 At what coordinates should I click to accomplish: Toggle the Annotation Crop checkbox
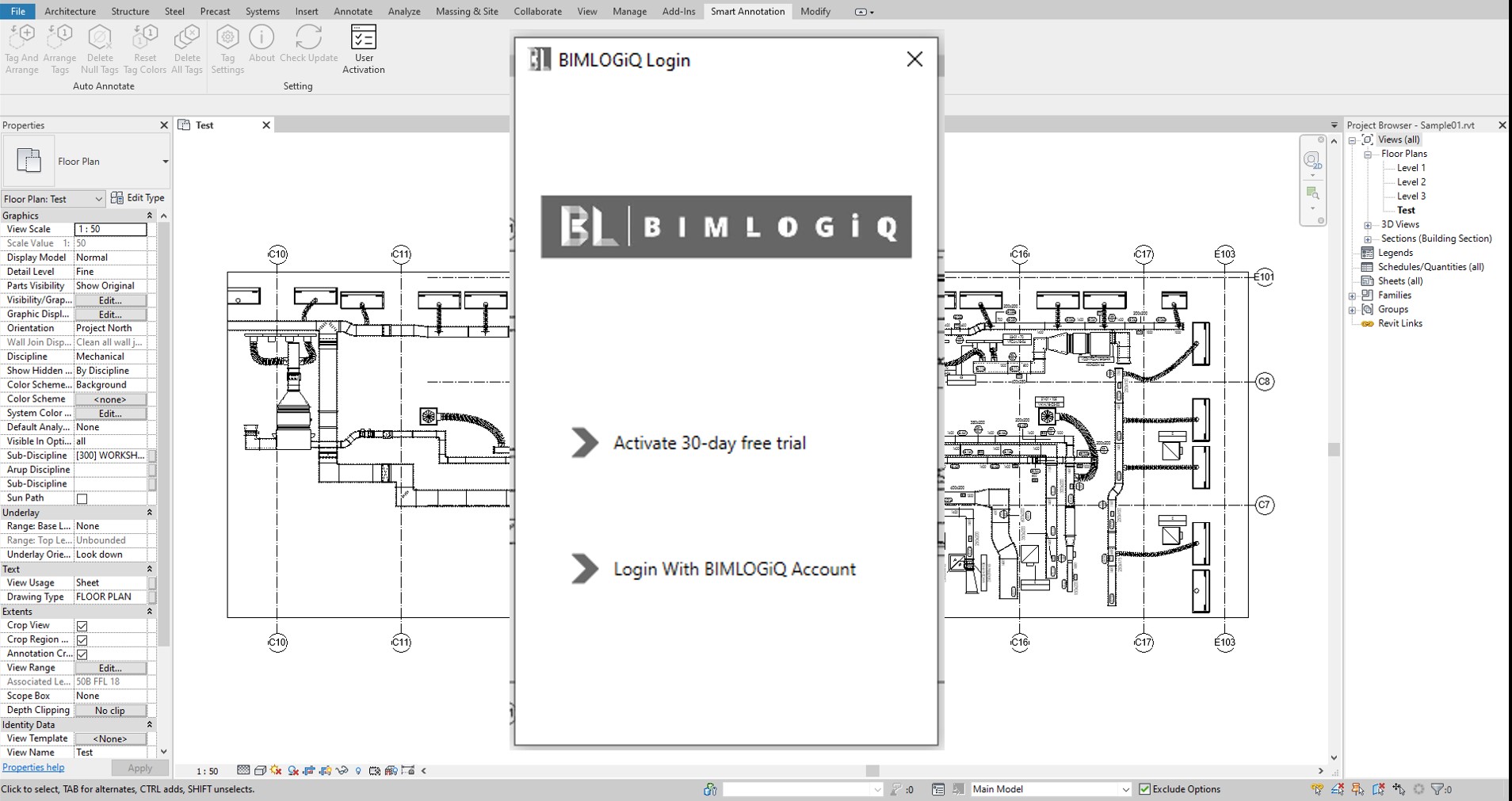[82, 654]
